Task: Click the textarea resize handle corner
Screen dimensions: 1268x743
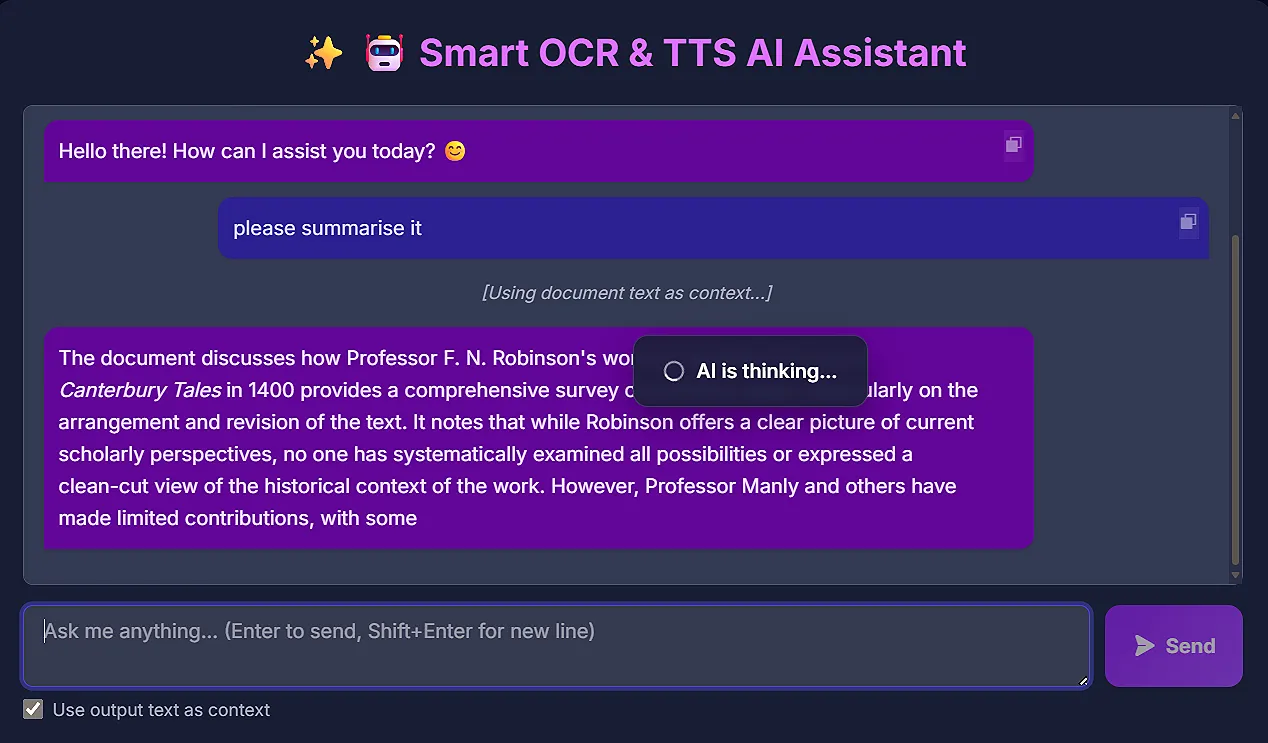Action: pyautogui.click(x=1083, y=681)
